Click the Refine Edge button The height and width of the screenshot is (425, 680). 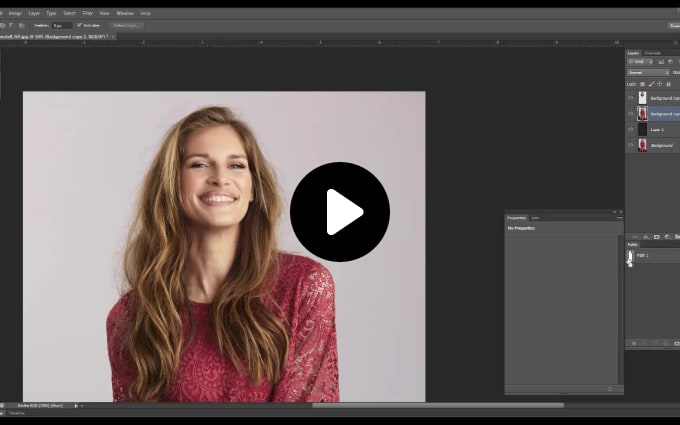[x=127, y=26]
